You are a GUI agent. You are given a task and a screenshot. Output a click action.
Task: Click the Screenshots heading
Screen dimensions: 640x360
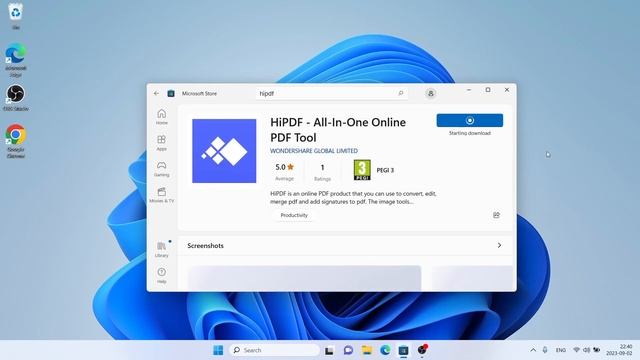pos(205,246)
